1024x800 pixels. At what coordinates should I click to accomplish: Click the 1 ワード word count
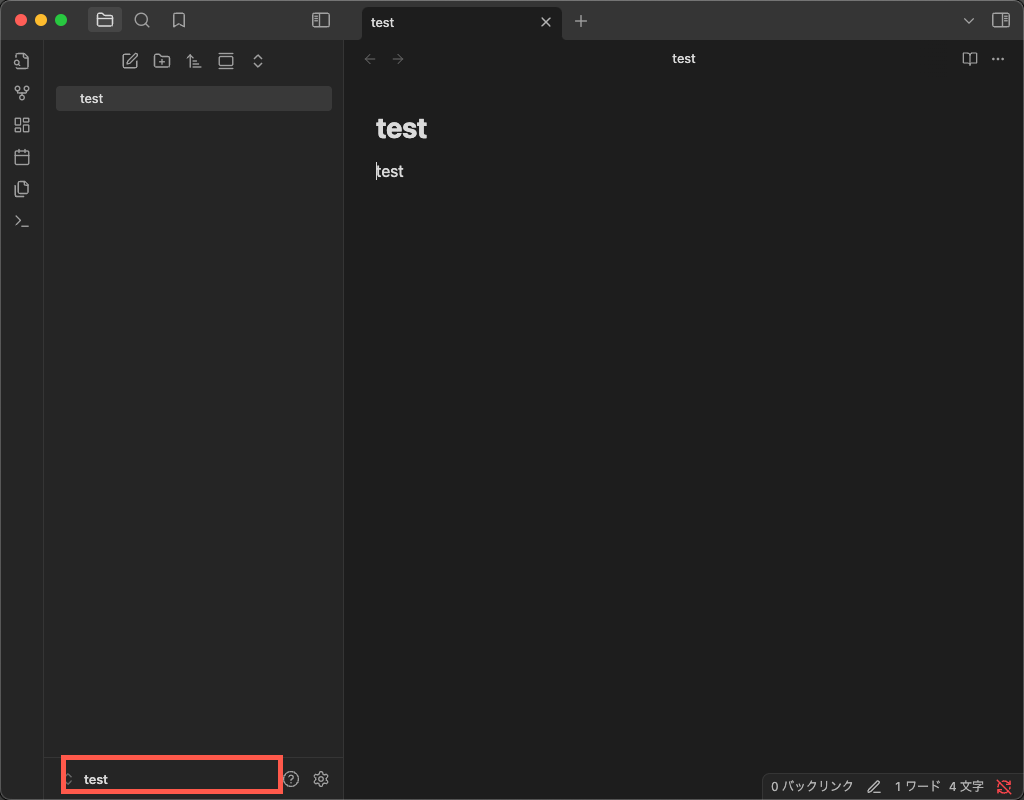[918, 786]
